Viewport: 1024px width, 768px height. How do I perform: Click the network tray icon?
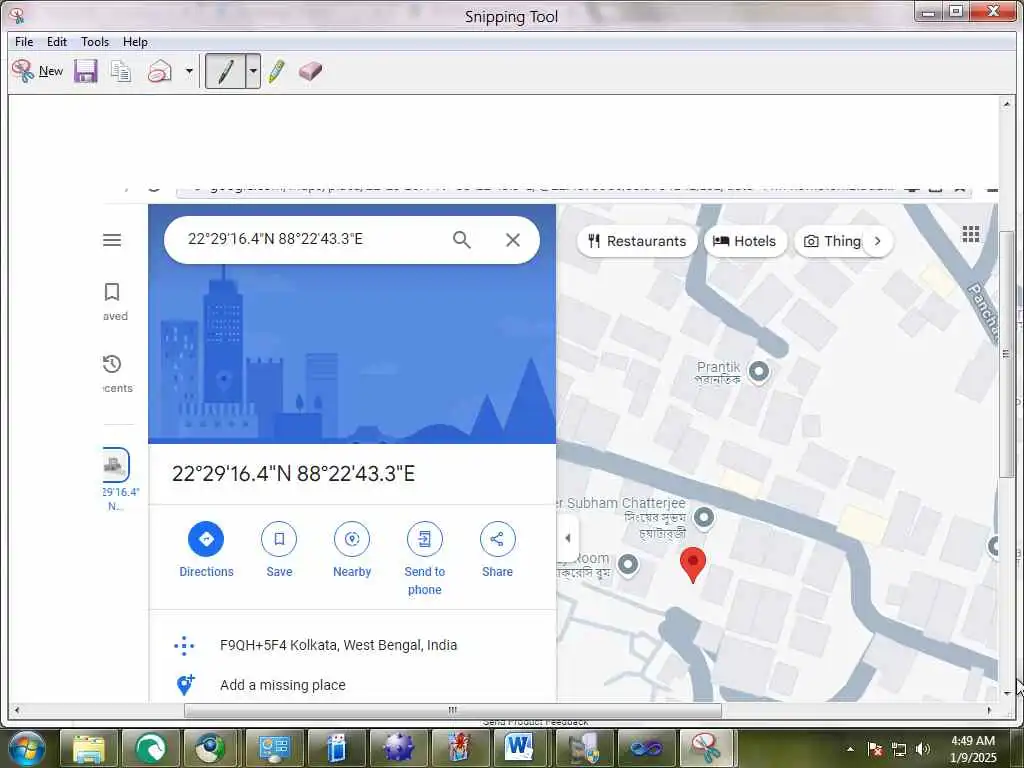click(899, 749)
